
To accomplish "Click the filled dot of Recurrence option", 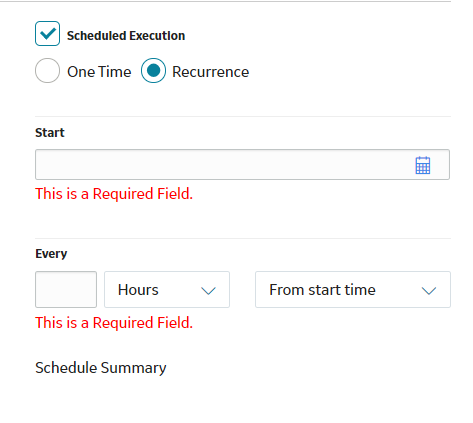I will click(153, 71).
